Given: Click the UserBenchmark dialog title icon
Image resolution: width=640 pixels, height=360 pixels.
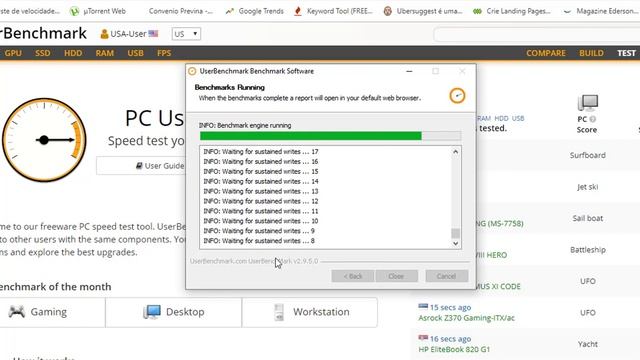Looking at the screenshot, I should [x=192, y=71].
